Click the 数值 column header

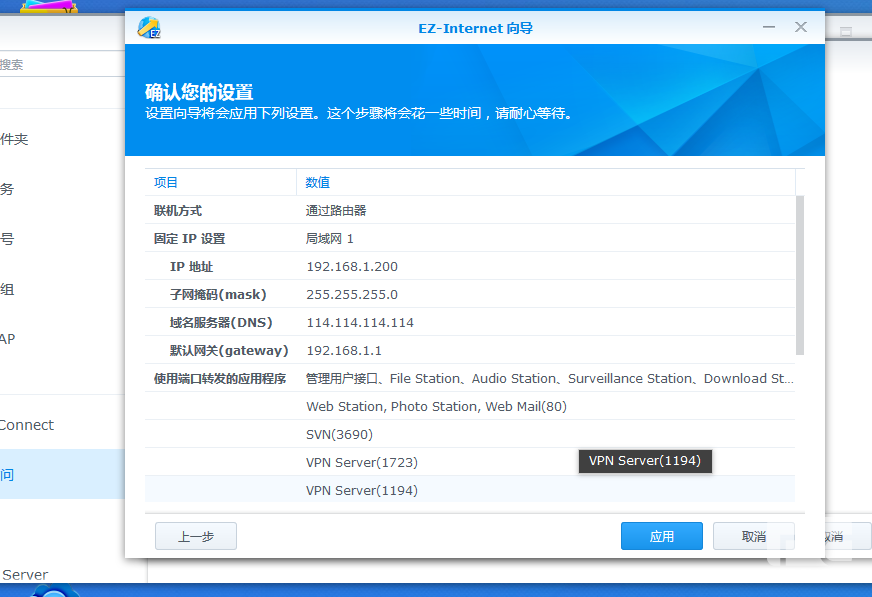pyautogui.click(x=546, y=182)
